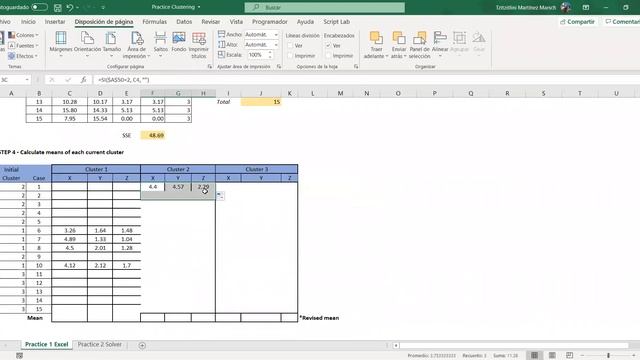Open the Panel de selección

point(420,45)
